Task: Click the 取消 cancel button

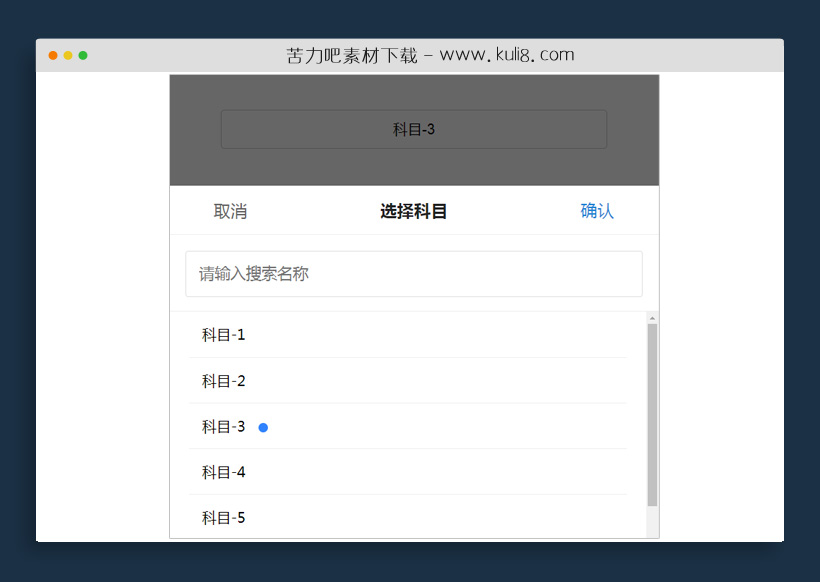Action: pyautogui.click(x=231, y=211)
